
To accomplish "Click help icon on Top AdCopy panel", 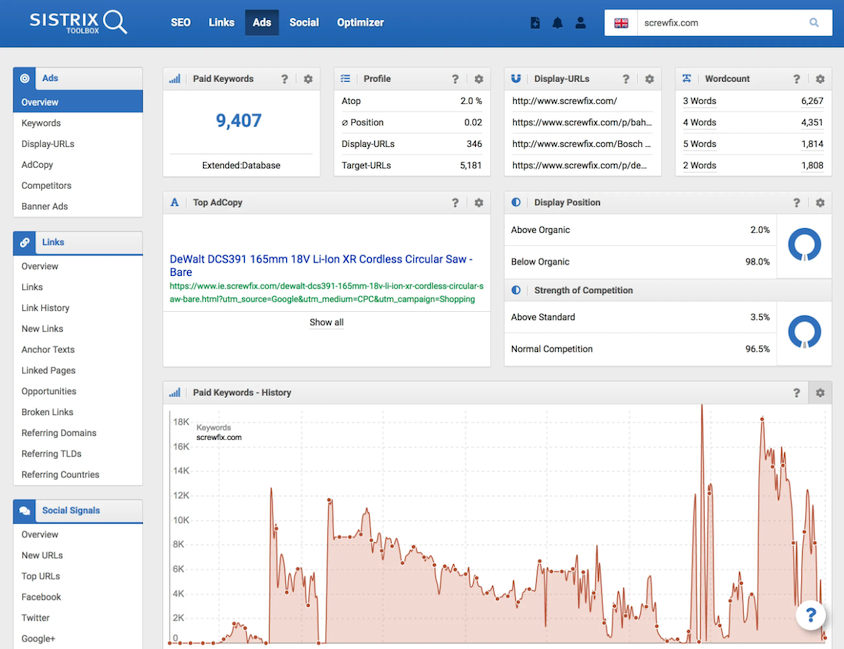I will point(456,203).
